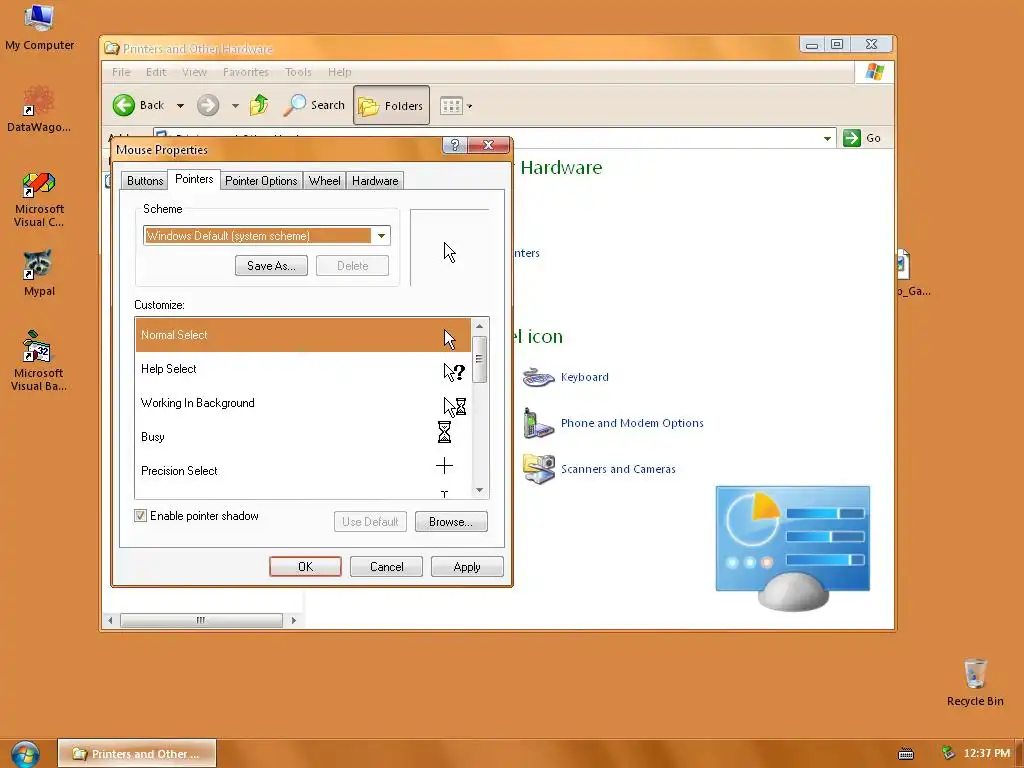Click the Forward arrow in explorer toolbar
The image size is (1024, 768).
tap(208, 105)
